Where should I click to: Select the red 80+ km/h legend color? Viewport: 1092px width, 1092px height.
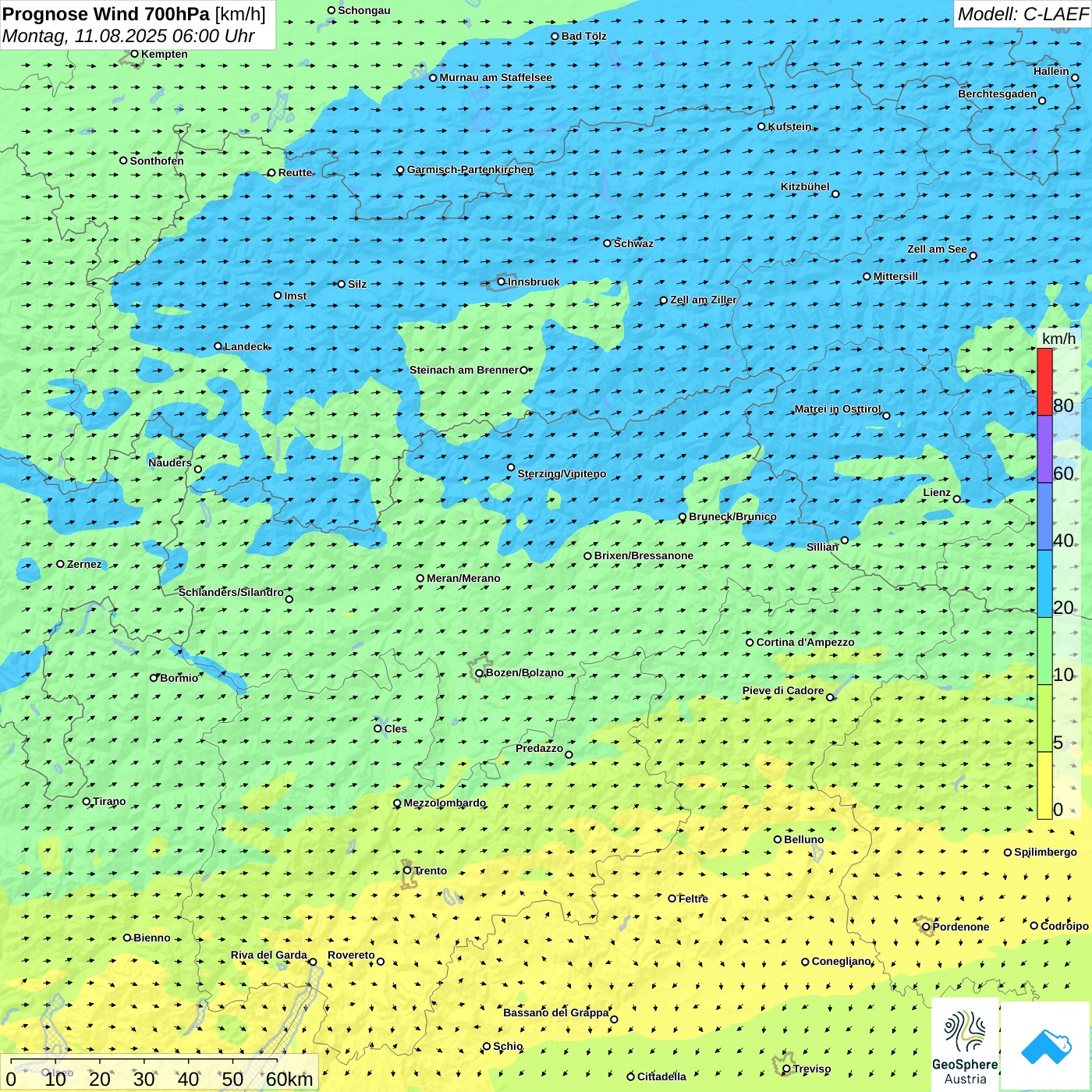1044,381
